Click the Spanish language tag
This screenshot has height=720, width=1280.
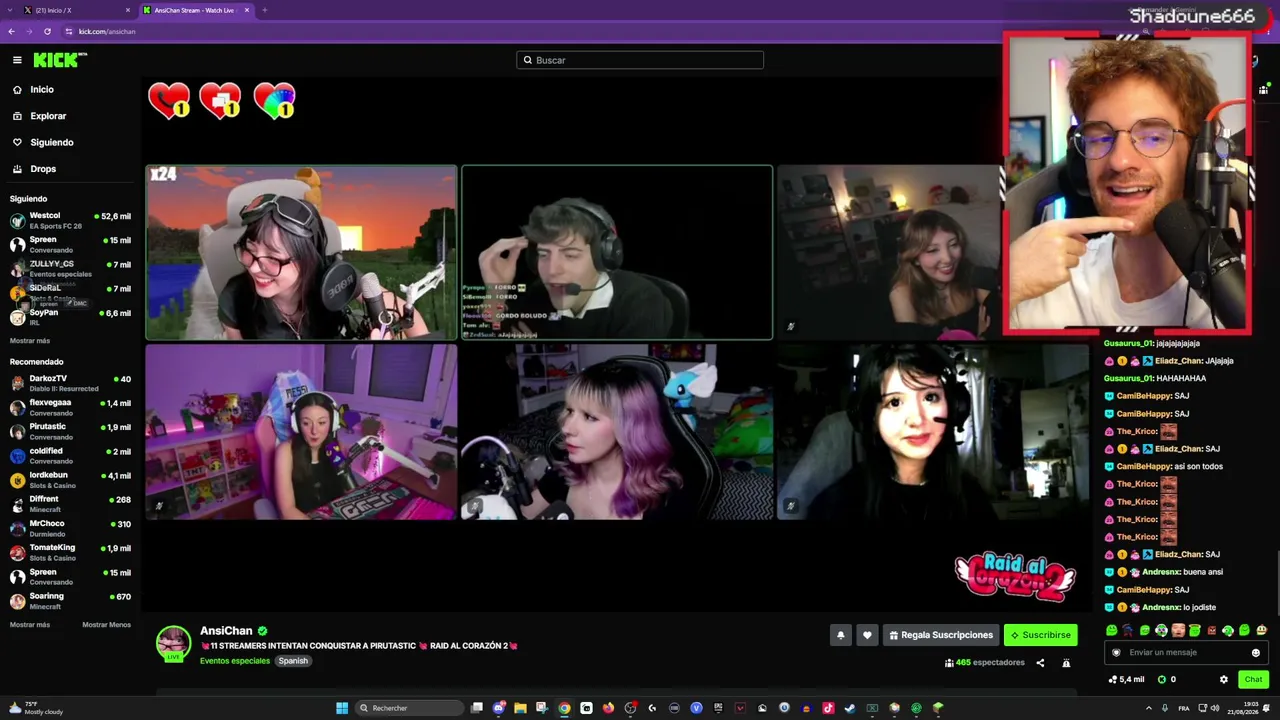coord(293,661)
